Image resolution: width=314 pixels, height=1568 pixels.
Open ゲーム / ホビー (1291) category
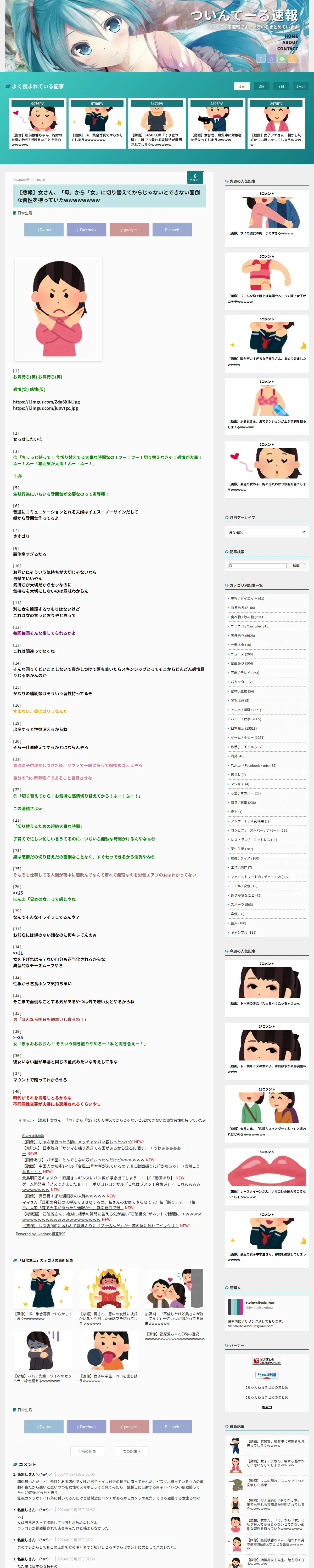[x=247, y=737]
